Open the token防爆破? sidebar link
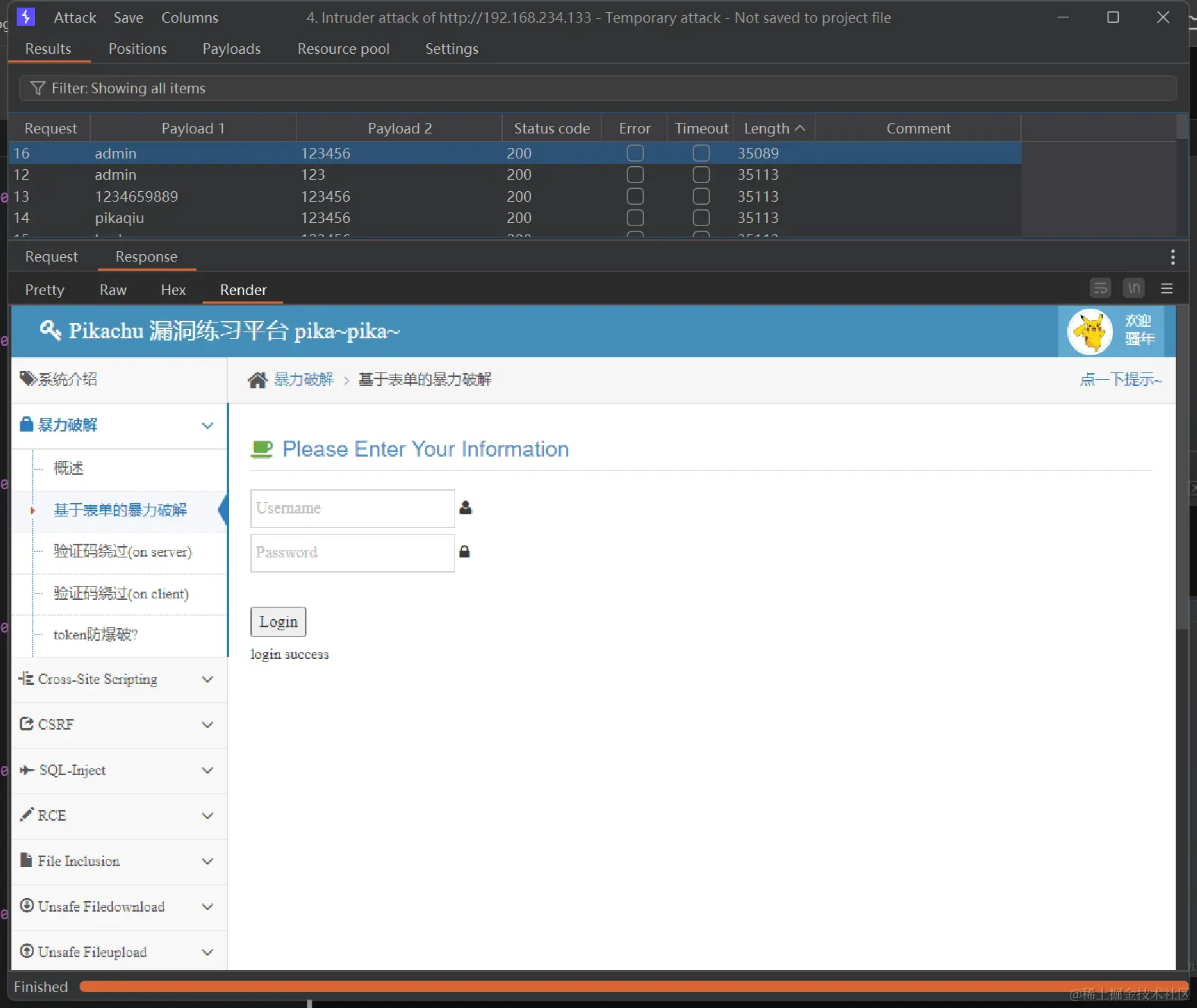This screenshot has width=1197, height=1008. [x=96, y=634]
